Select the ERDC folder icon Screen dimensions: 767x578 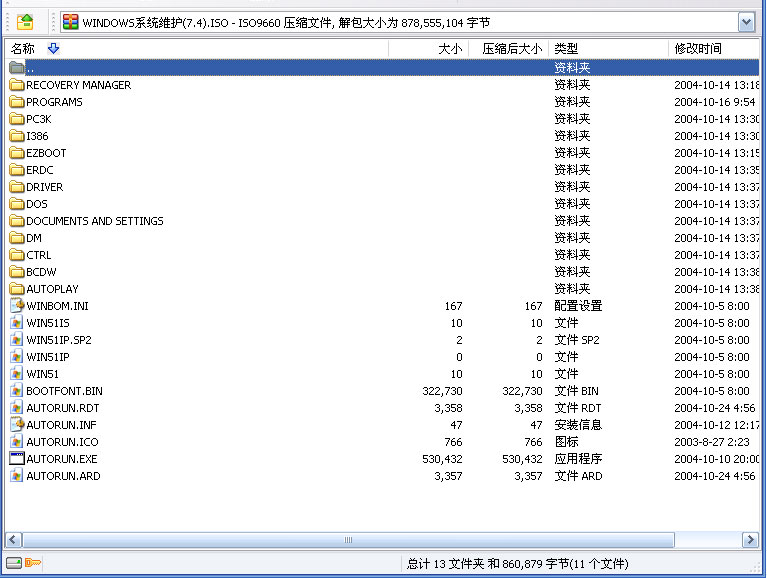pos(17,170)
